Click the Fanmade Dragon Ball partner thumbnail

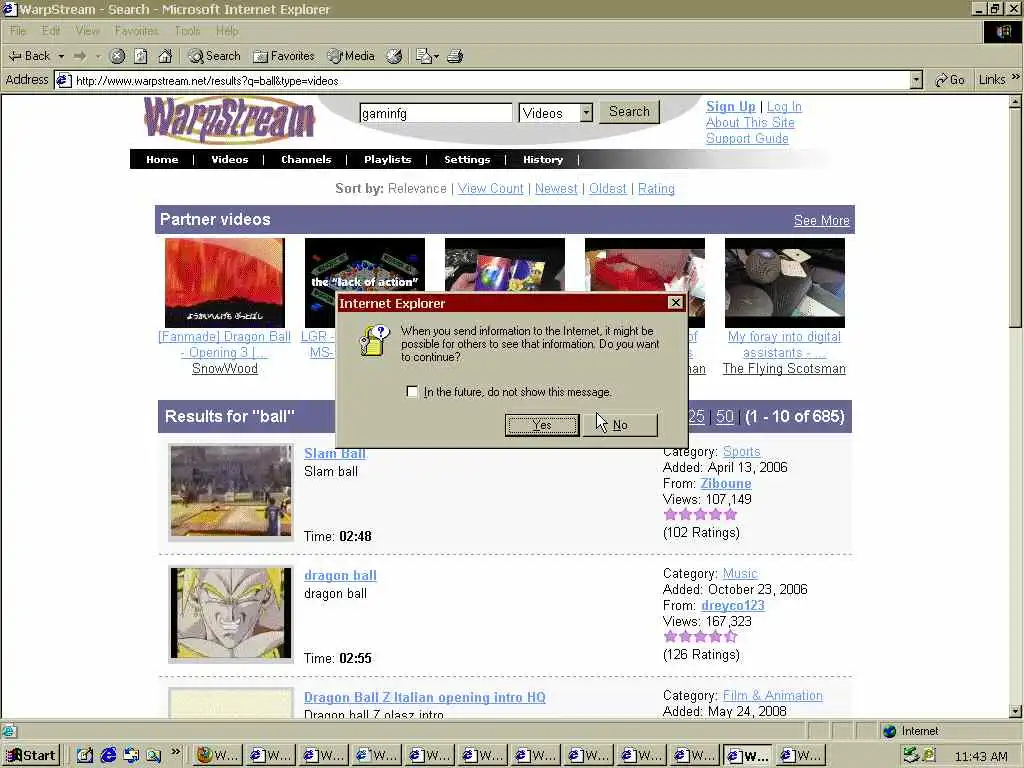pyautogui.click(x=225, y=283)
